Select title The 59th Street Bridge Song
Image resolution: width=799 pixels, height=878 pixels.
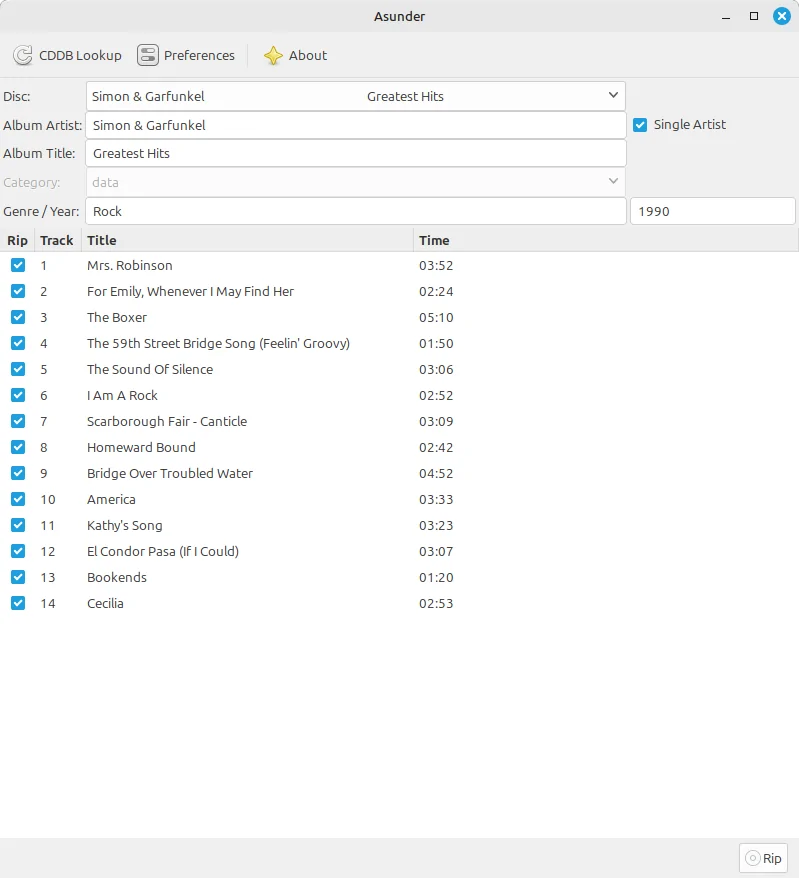(x=218, y=343)
